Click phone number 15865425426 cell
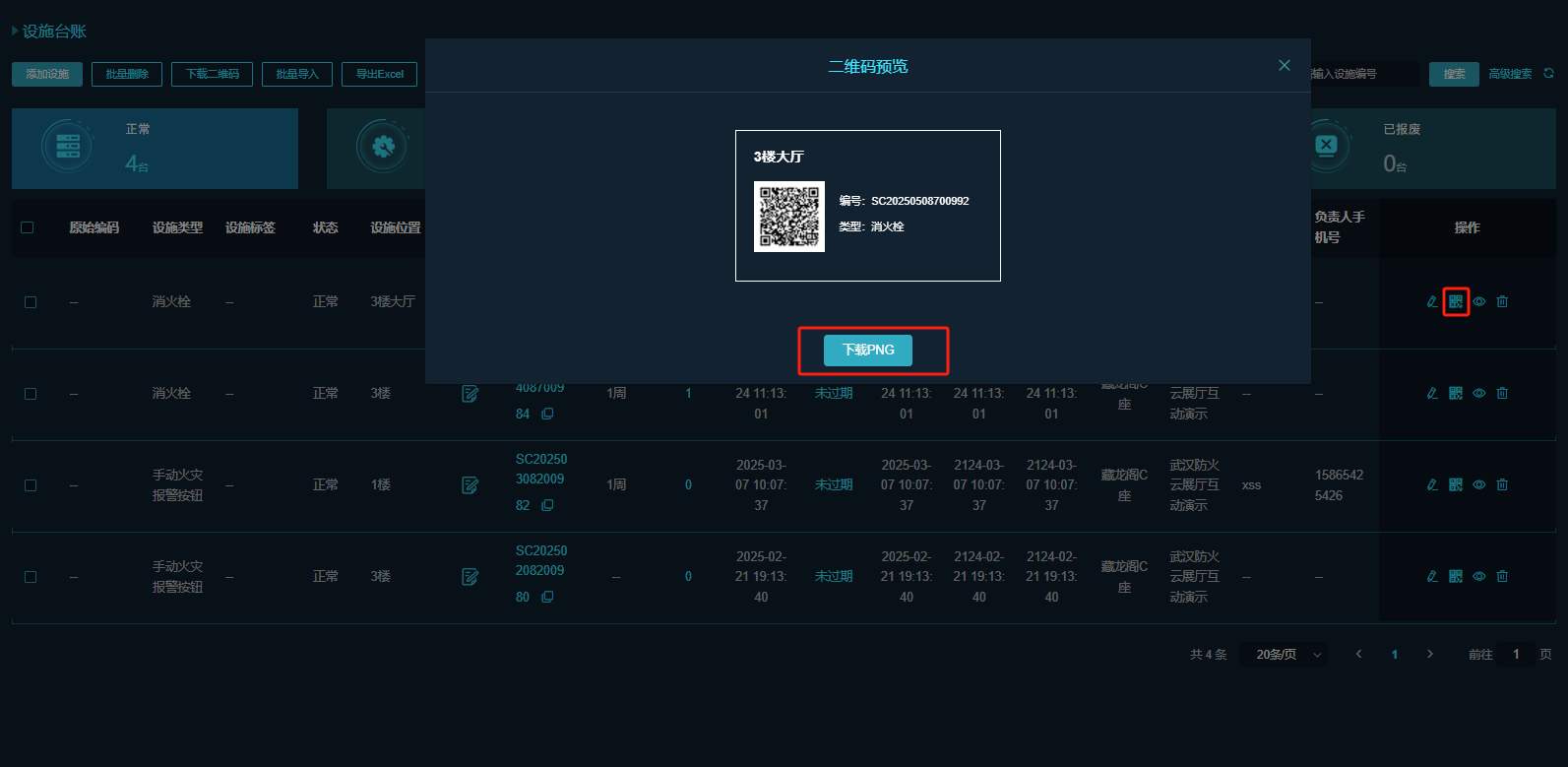The image size is (1568, 767). (x=1340, y=485)
